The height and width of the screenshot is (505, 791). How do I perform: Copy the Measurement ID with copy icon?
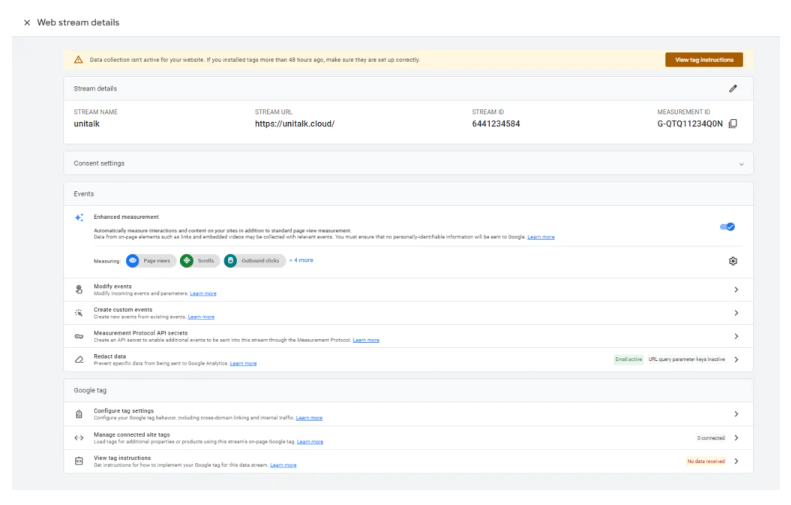(733, 124)
